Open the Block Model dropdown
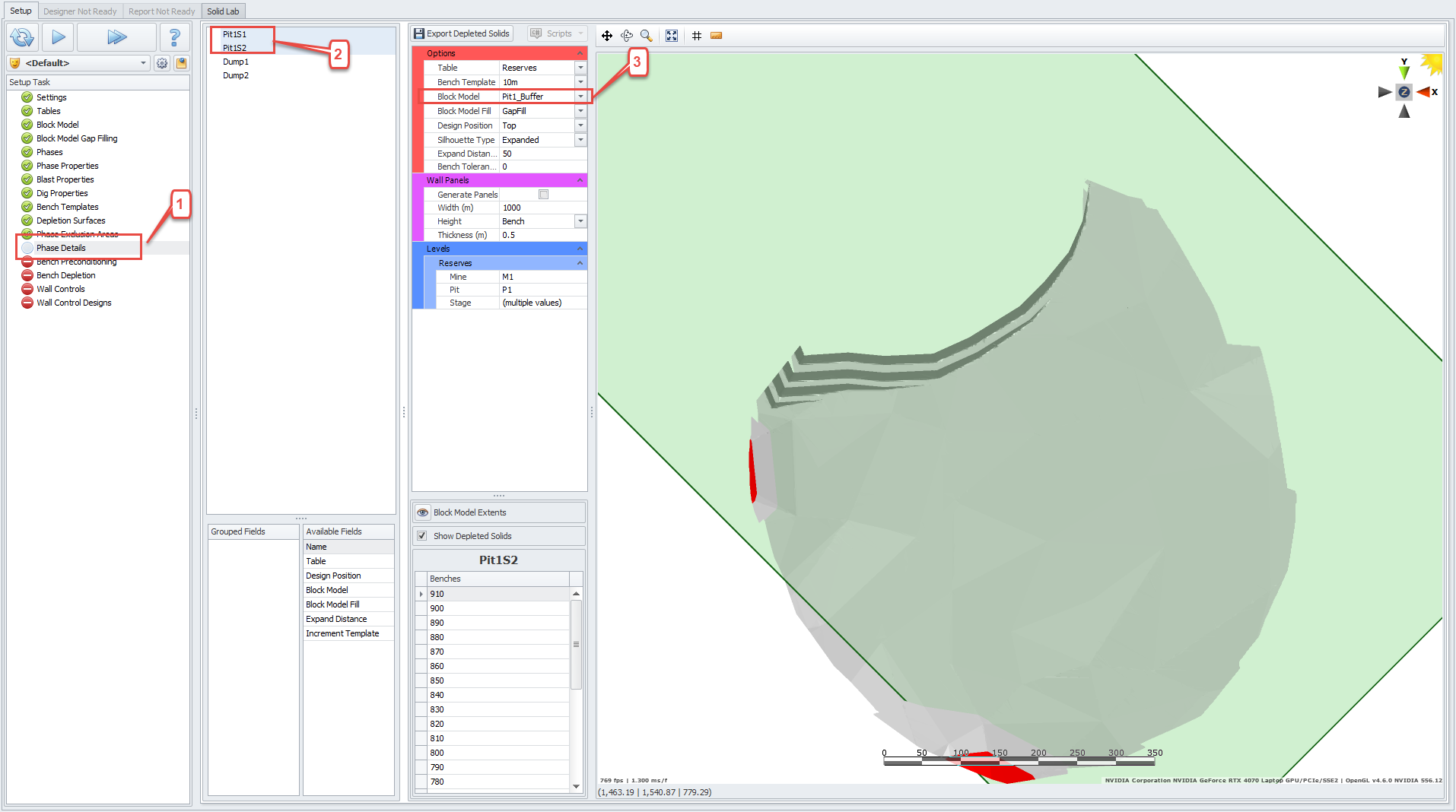 click(580, 97)
